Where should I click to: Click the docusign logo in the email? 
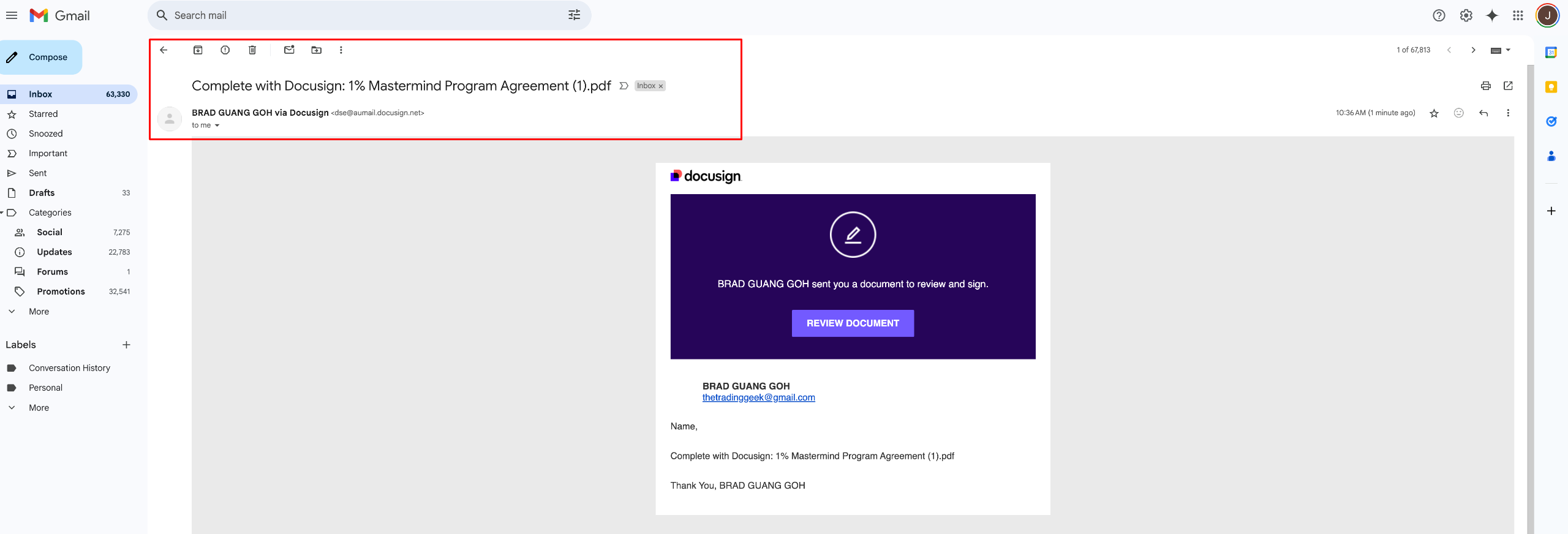pos(706,176)
